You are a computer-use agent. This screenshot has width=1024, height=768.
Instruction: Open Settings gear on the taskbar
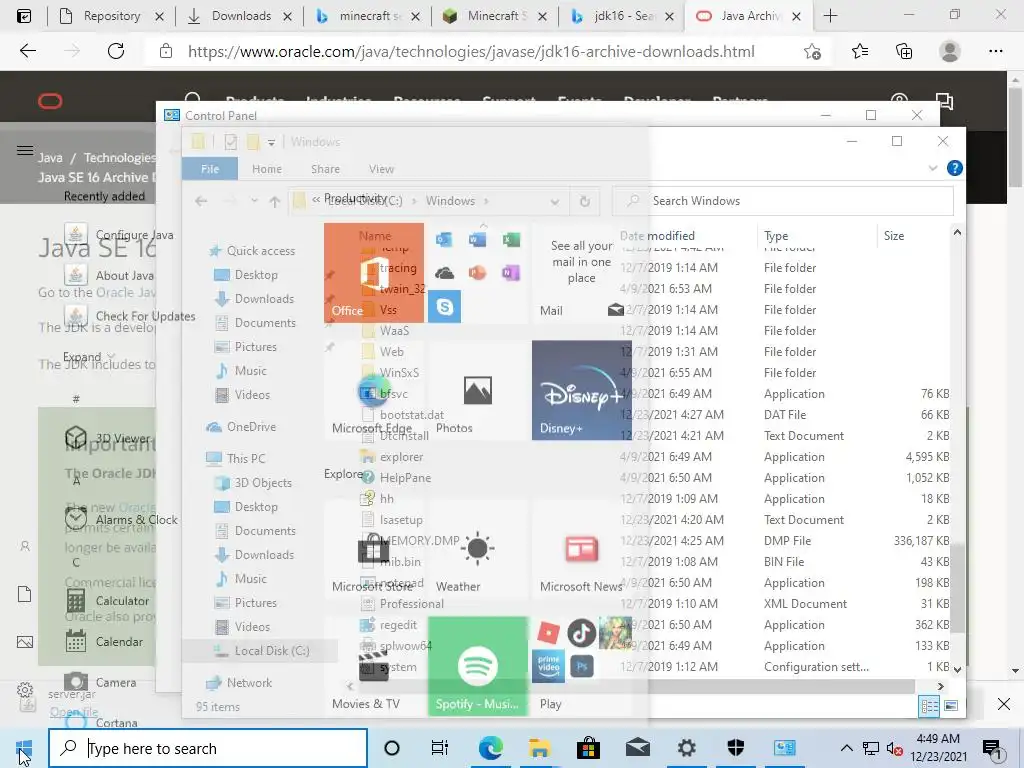pyautogui.click(x=686, y=748)
